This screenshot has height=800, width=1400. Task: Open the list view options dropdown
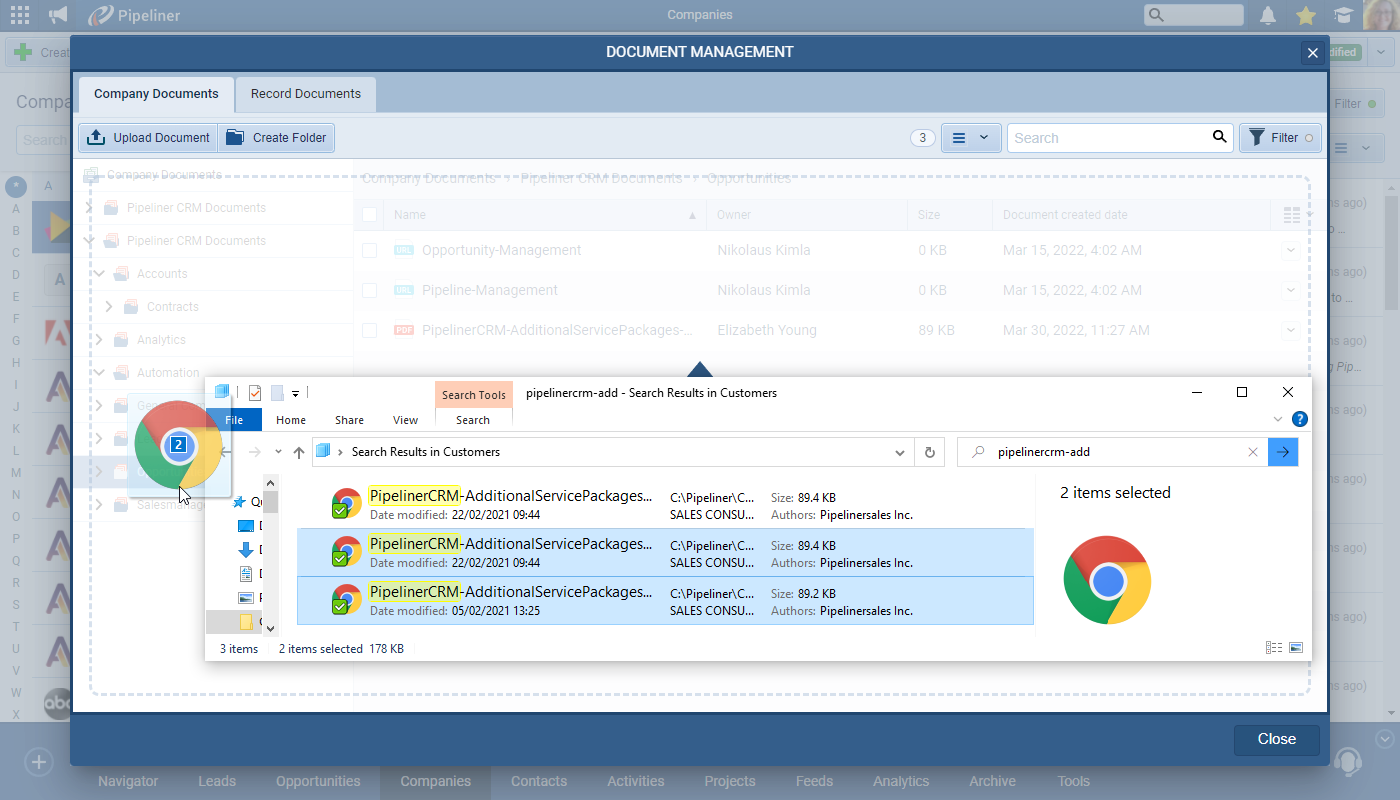tap(971, 138)
